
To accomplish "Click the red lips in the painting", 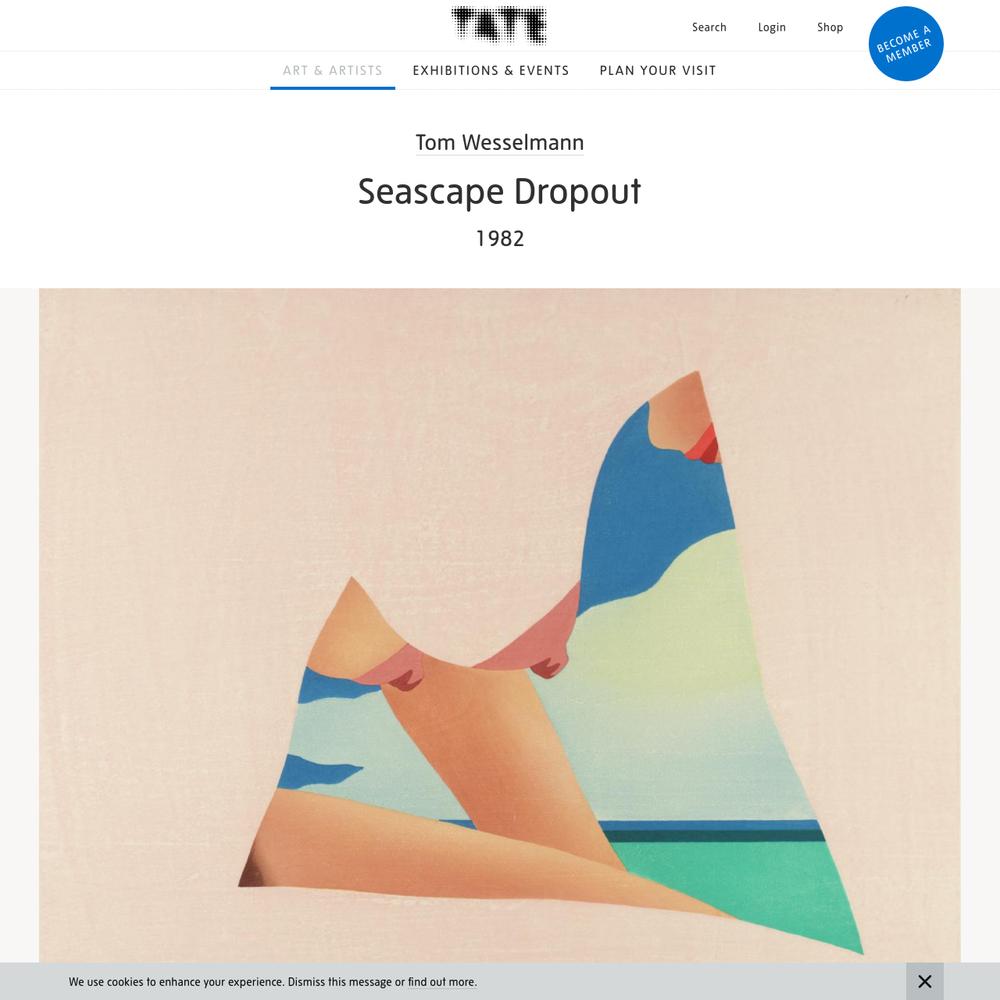I will pos(703,444).
